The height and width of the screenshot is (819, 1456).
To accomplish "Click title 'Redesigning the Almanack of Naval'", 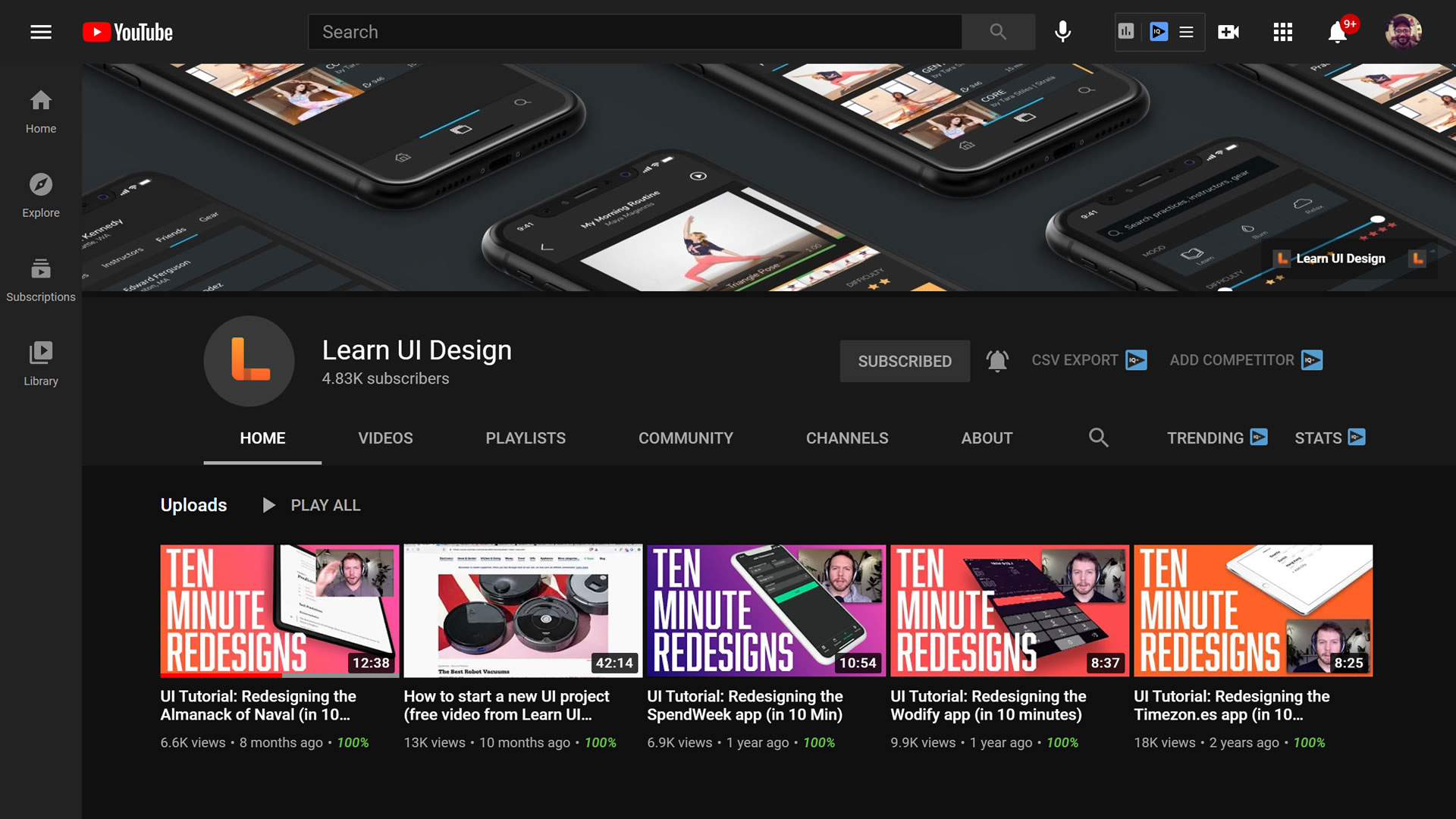I will [x=258, y=705].
